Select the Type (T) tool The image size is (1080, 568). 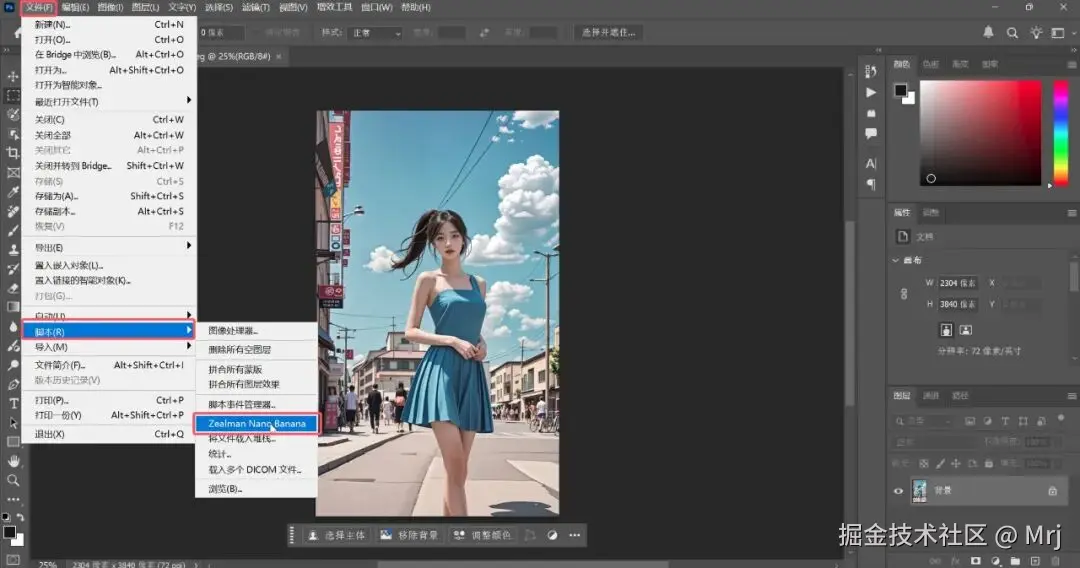(x=13, y=403)
